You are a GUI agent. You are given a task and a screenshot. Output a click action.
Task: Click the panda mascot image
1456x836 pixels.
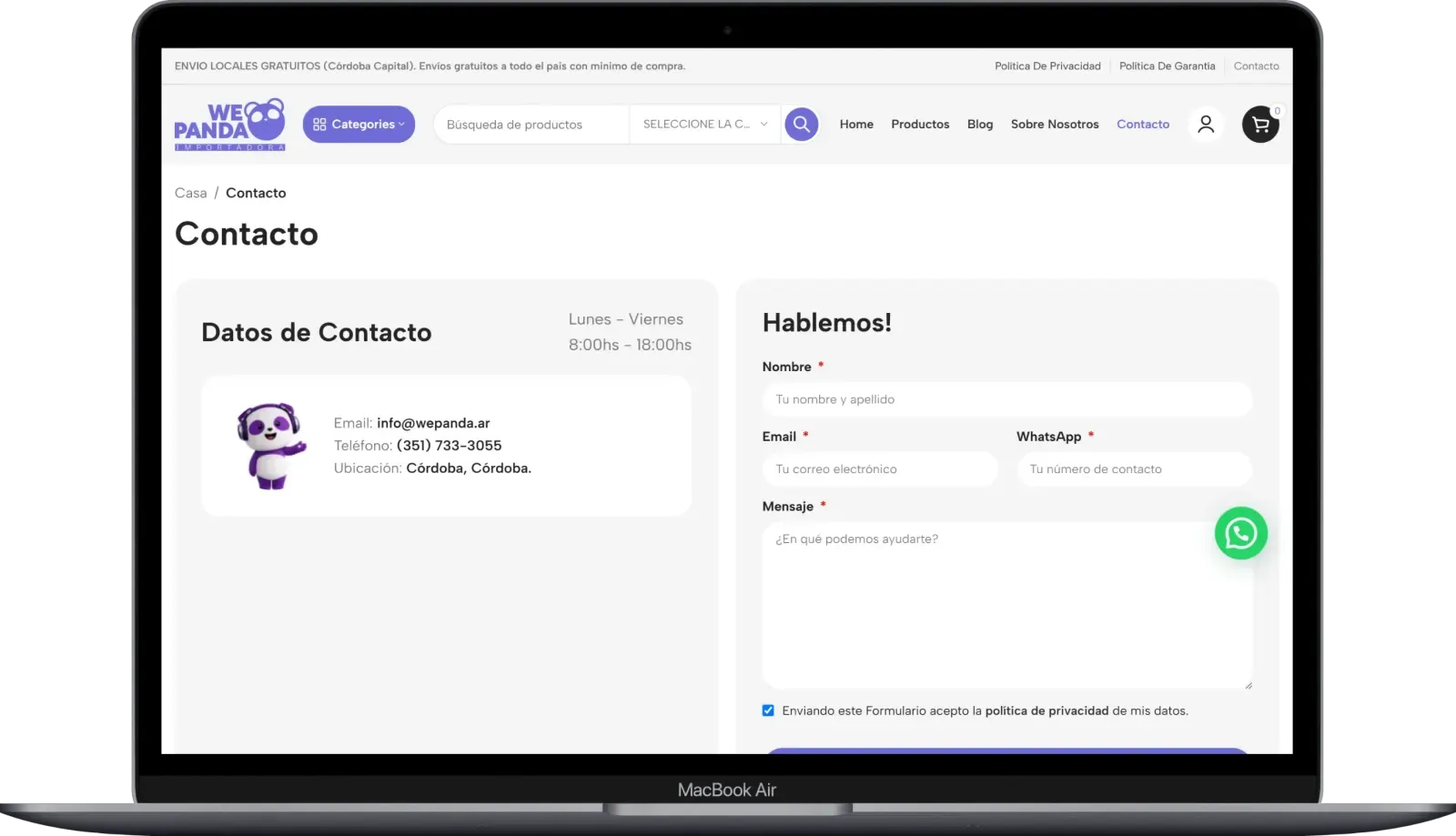(271, 446)
